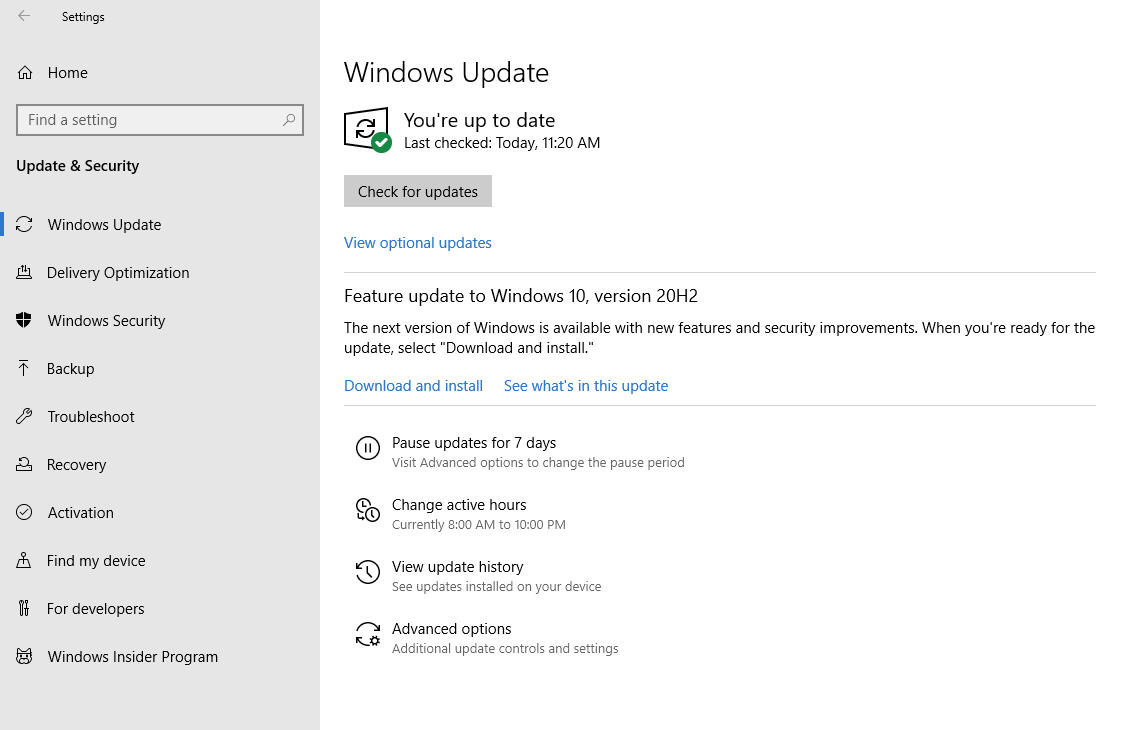Screen dimensions: 1145x730
Task: Click the Windows Security shield icon
Action: coord(24,320)
